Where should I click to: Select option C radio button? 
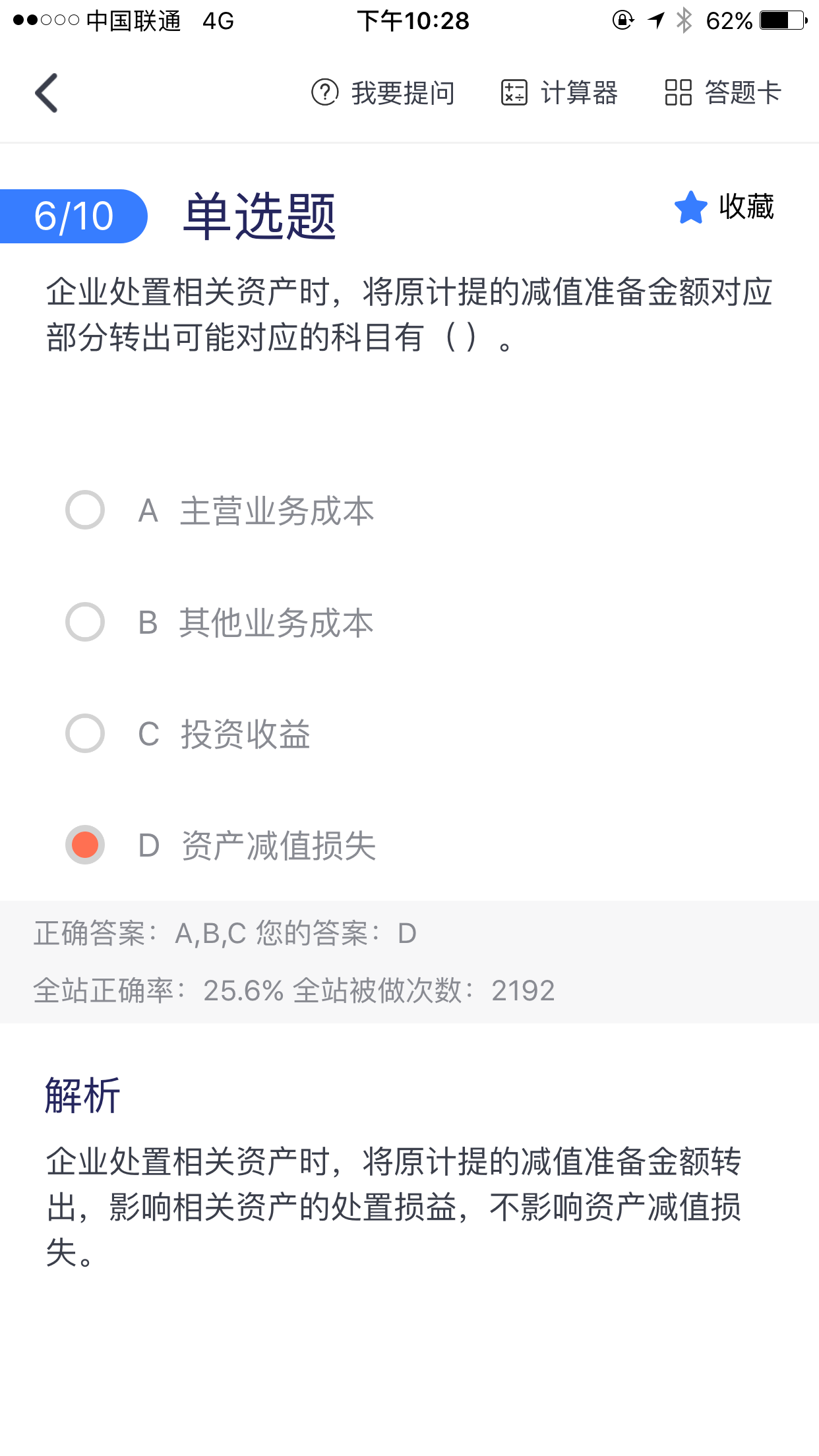85,733
